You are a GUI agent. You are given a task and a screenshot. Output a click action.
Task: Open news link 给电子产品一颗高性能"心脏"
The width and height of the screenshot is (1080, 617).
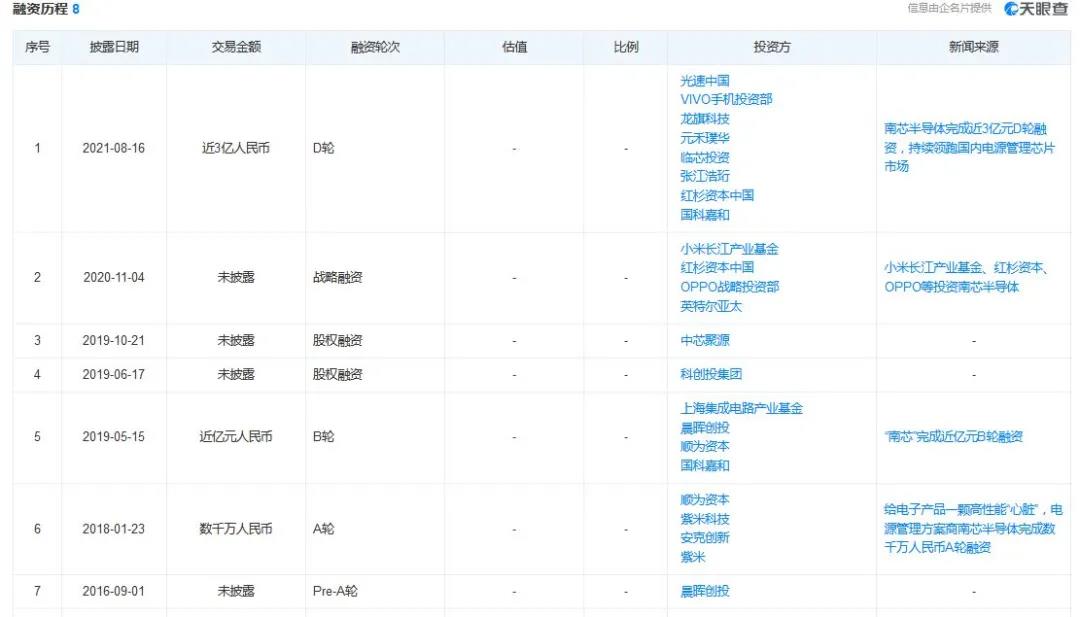click(973, 528)
